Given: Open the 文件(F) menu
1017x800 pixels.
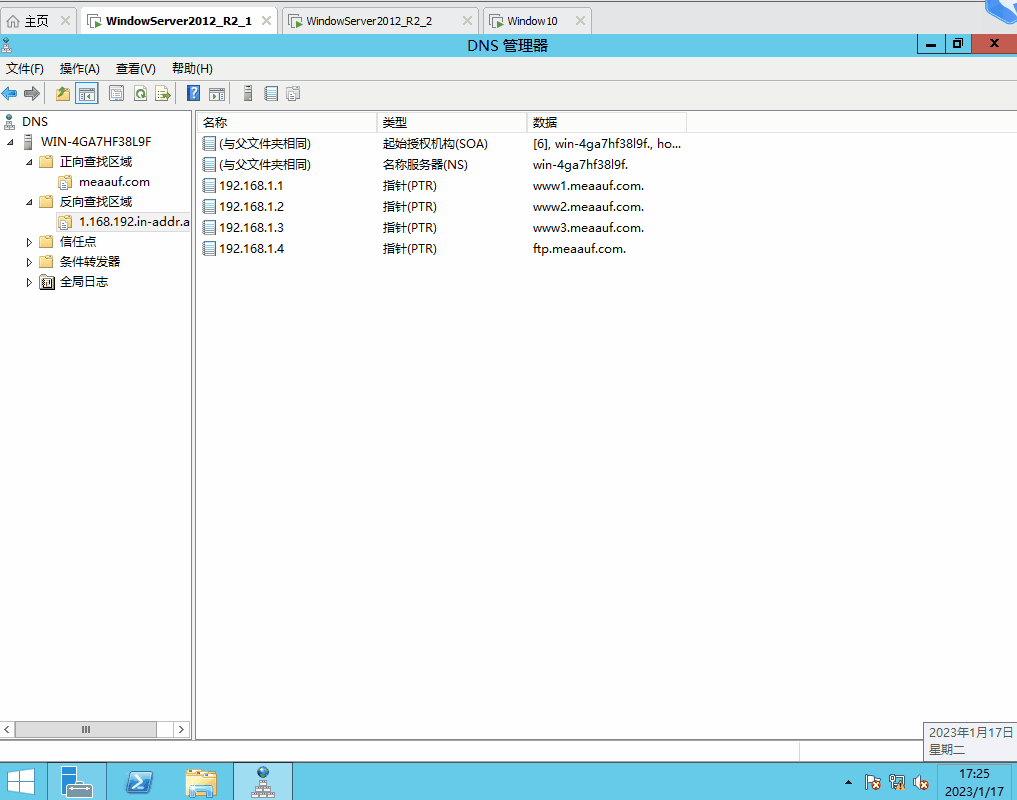Looking at the screenshot, I should click(x=25, y=69).
